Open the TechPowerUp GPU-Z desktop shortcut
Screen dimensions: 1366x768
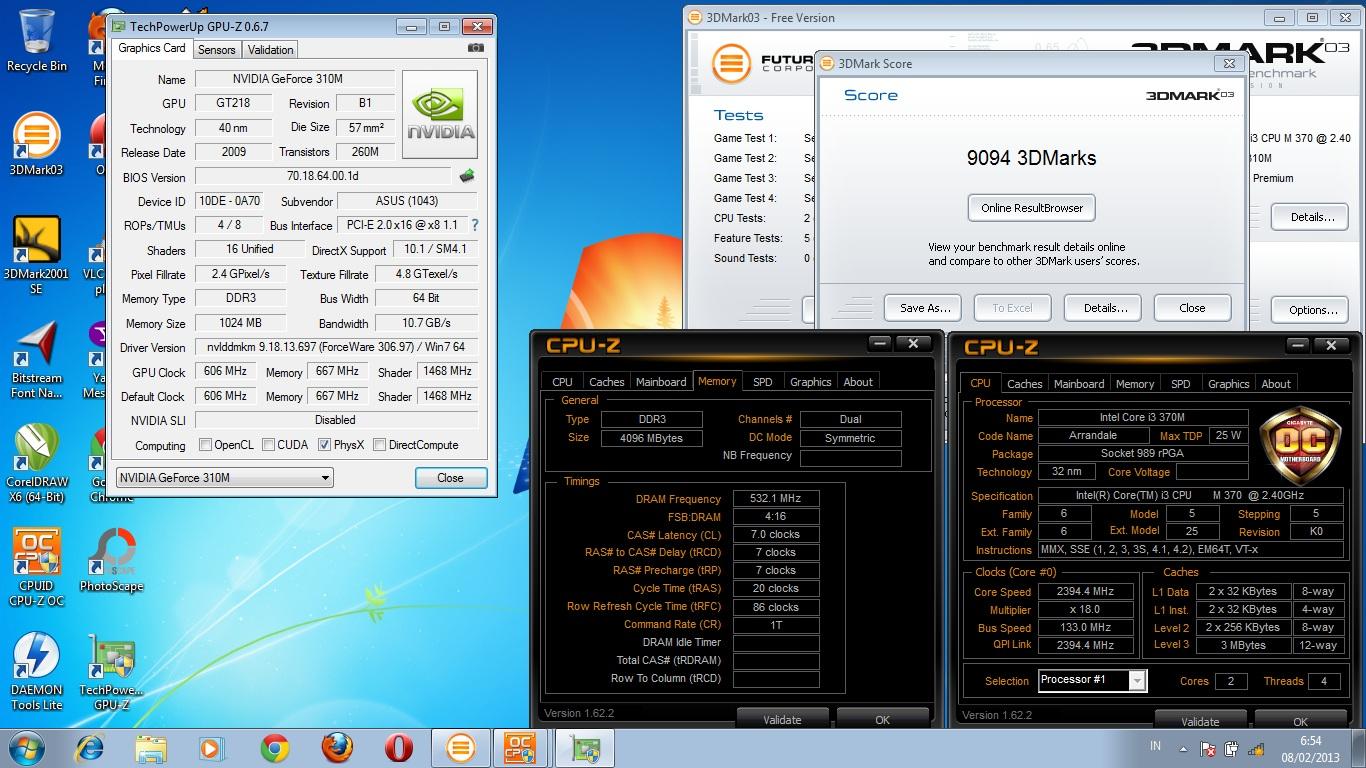111,671
